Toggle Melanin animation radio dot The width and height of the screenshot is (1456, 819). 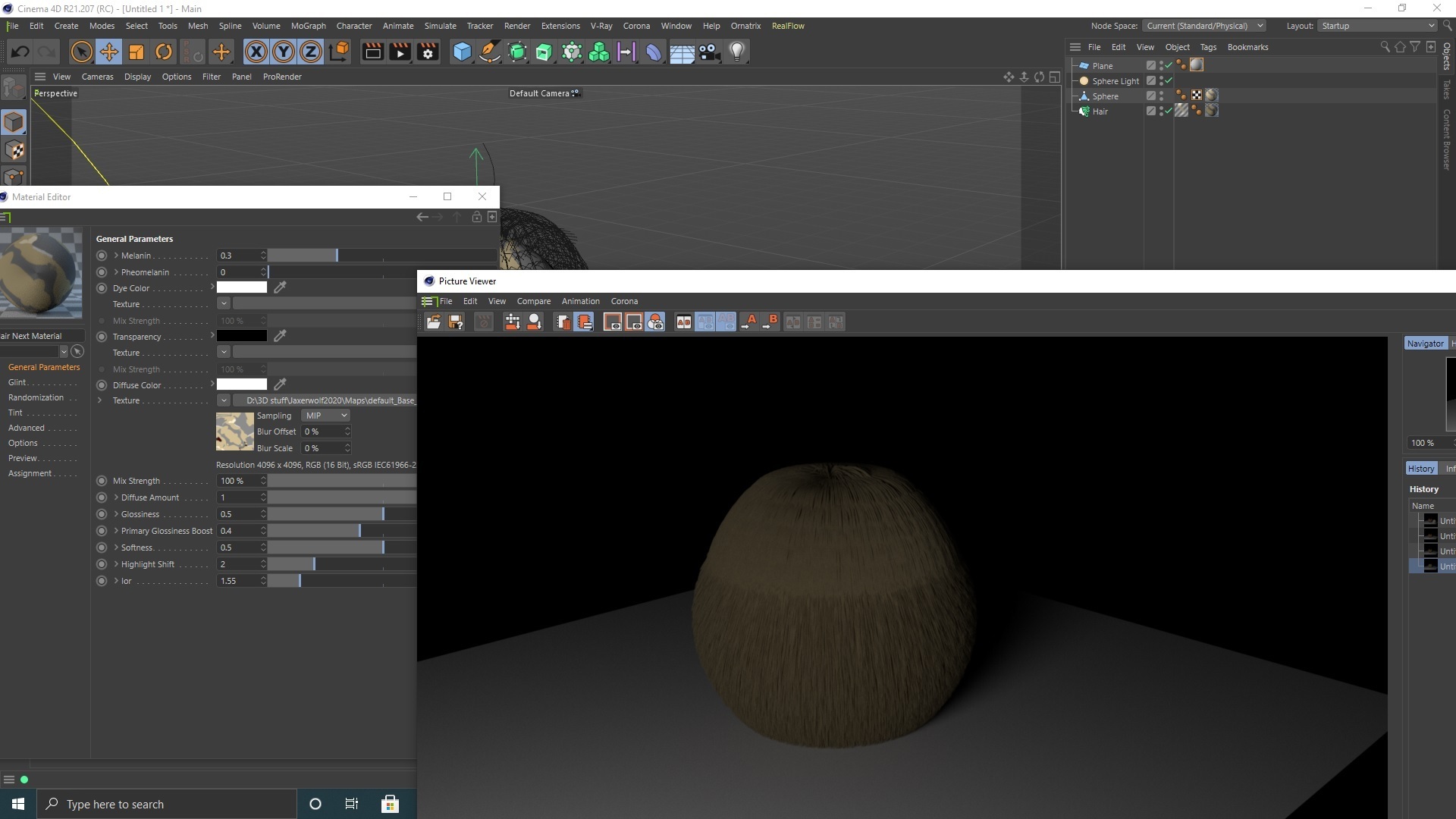pyautogui.click(x=102, y=256)
